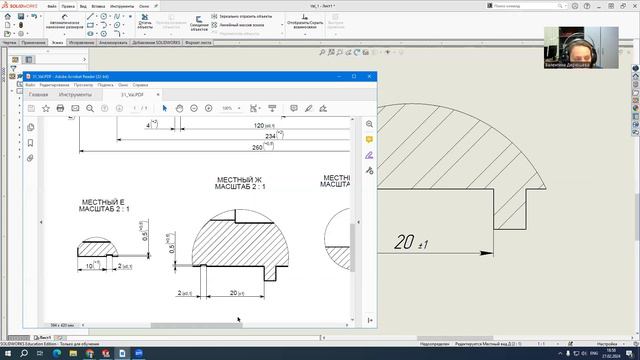Switch to Acrobat Инструменты tab
The width and height of the screenshot is (640, 360).
coord(75,95)
